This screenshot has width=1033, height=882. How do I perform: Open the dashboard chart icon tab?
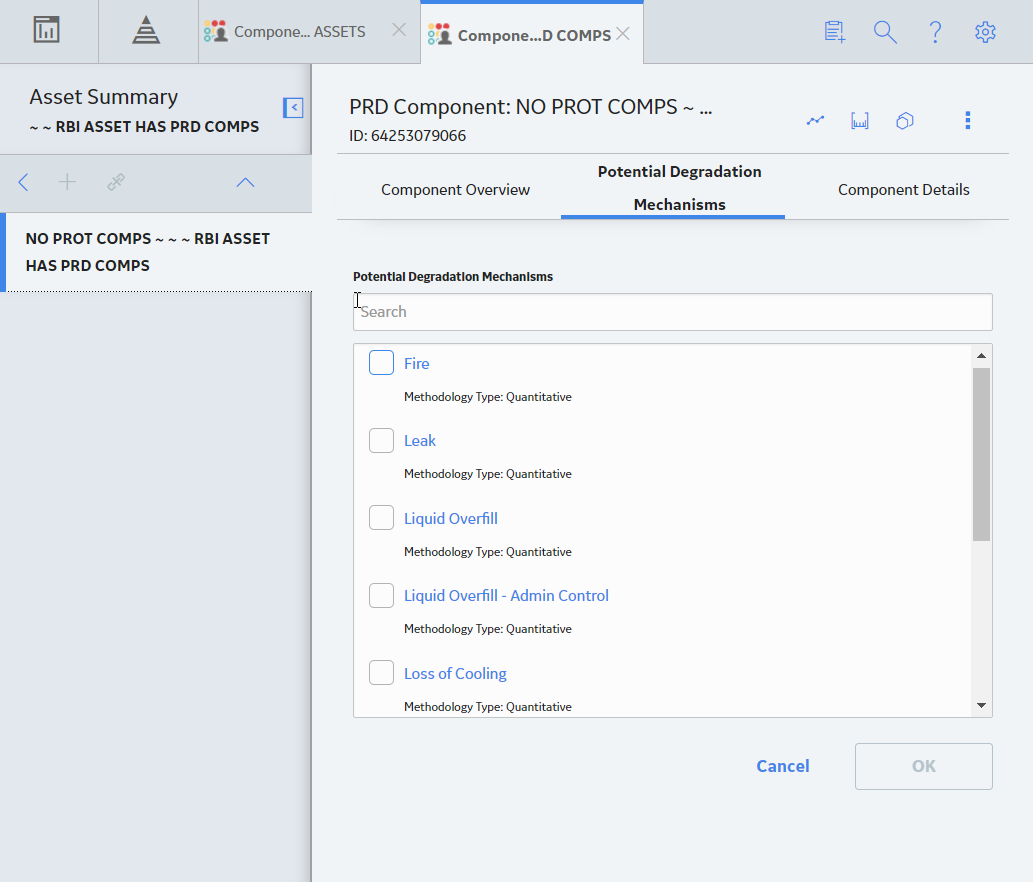click(x=47, y=30)
